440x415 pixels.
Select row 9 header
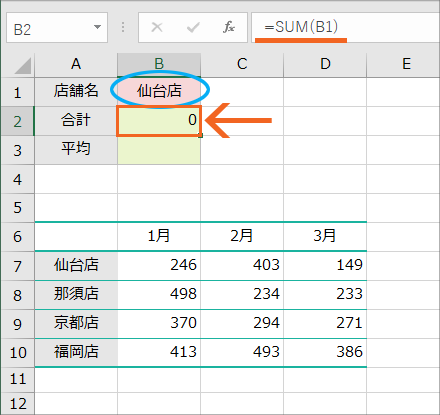pos(17,324)
